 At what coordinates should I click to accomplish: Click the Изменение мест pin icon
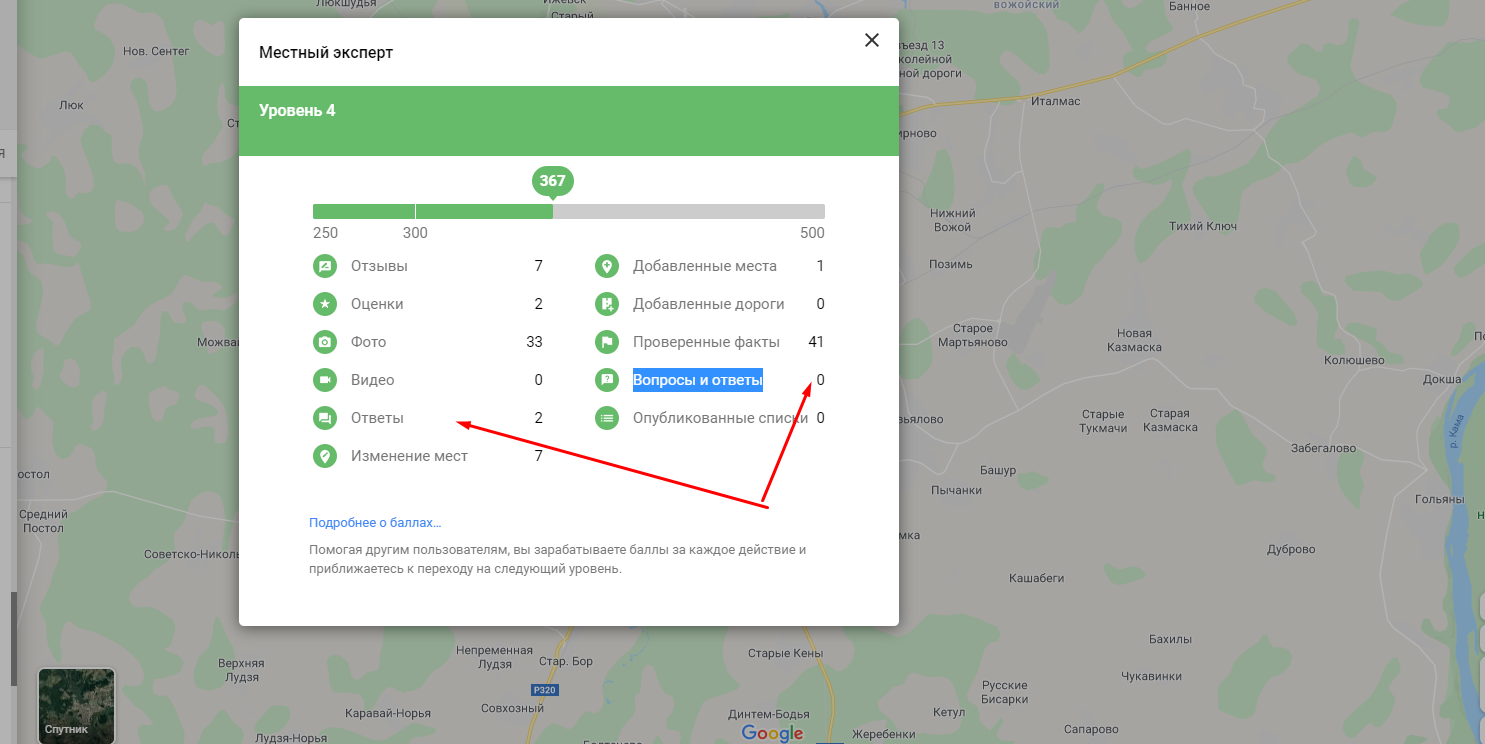324,456
